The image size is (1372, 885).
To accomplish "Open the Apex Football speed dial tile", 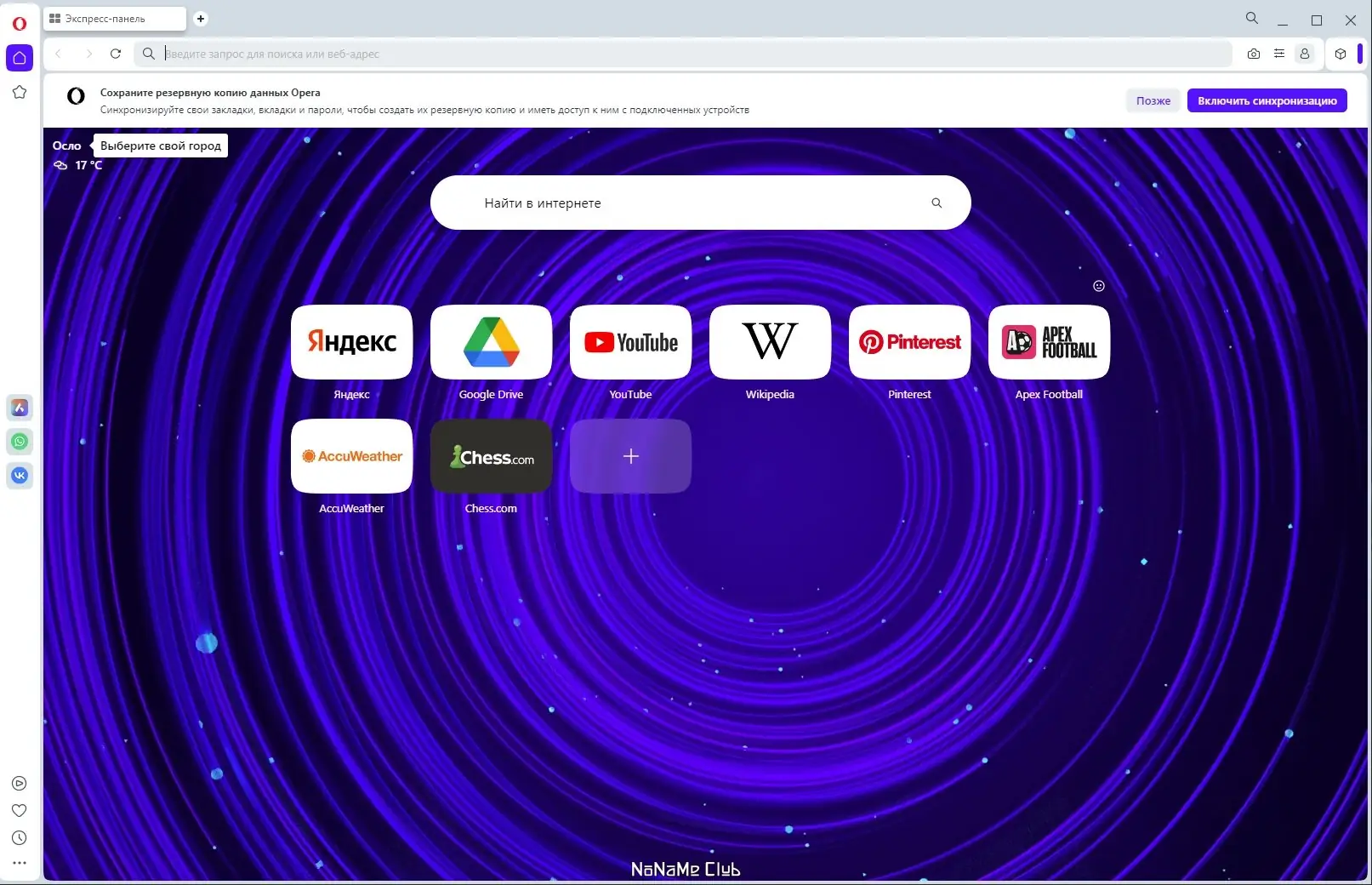I will coord(1049,342).
